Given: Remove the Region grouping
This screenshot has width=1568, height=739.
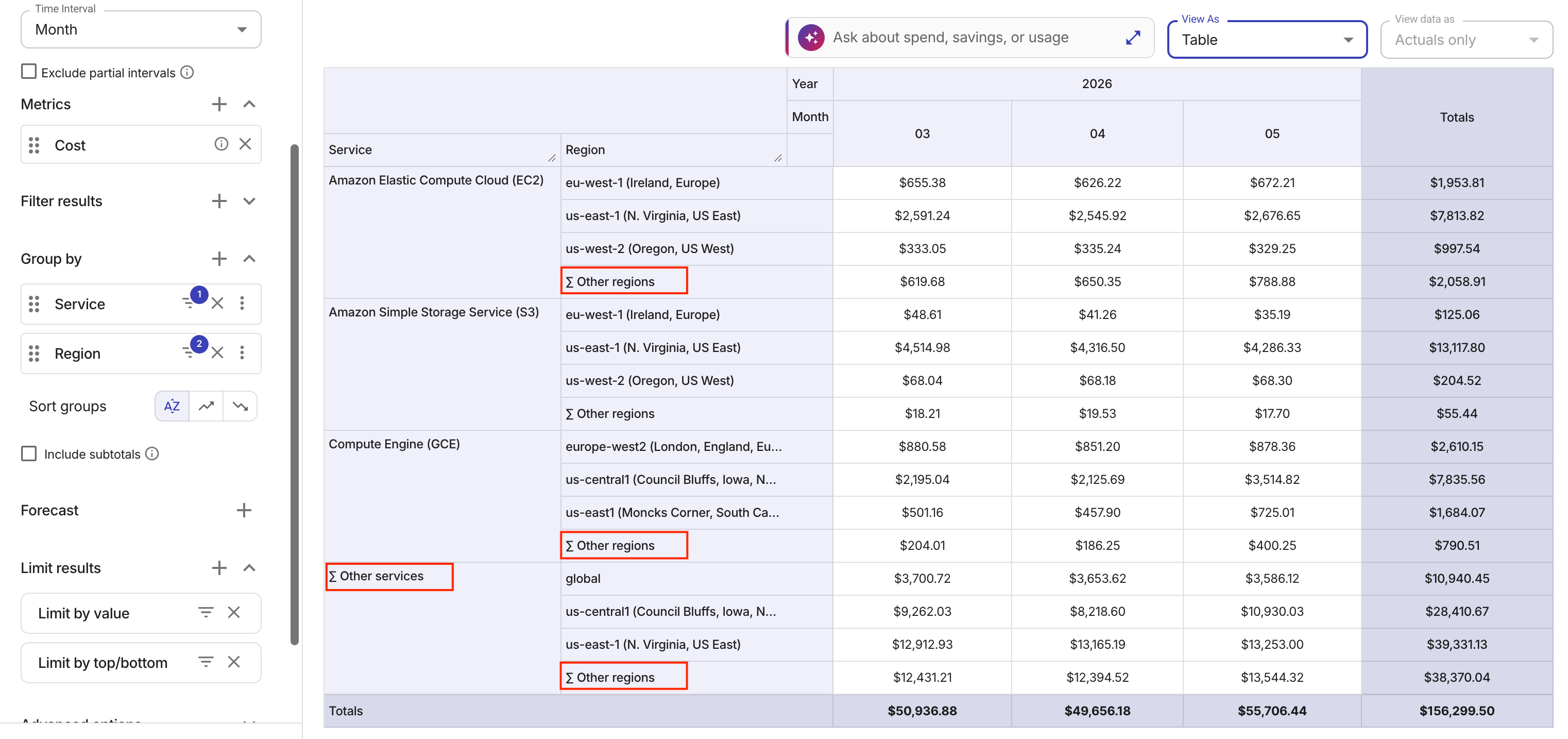Looking at the screenshot, I should tap(217, 352).
